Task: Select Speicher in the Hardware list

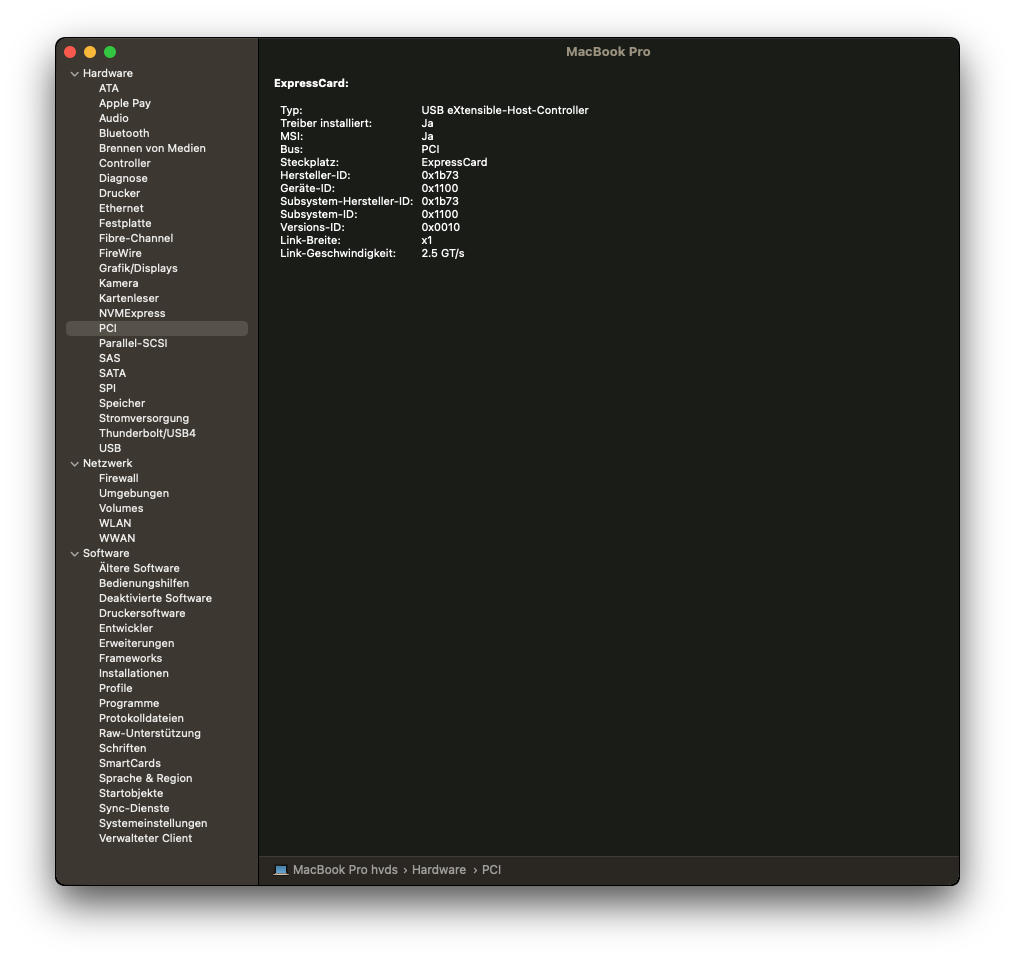Action: point(122,403)
